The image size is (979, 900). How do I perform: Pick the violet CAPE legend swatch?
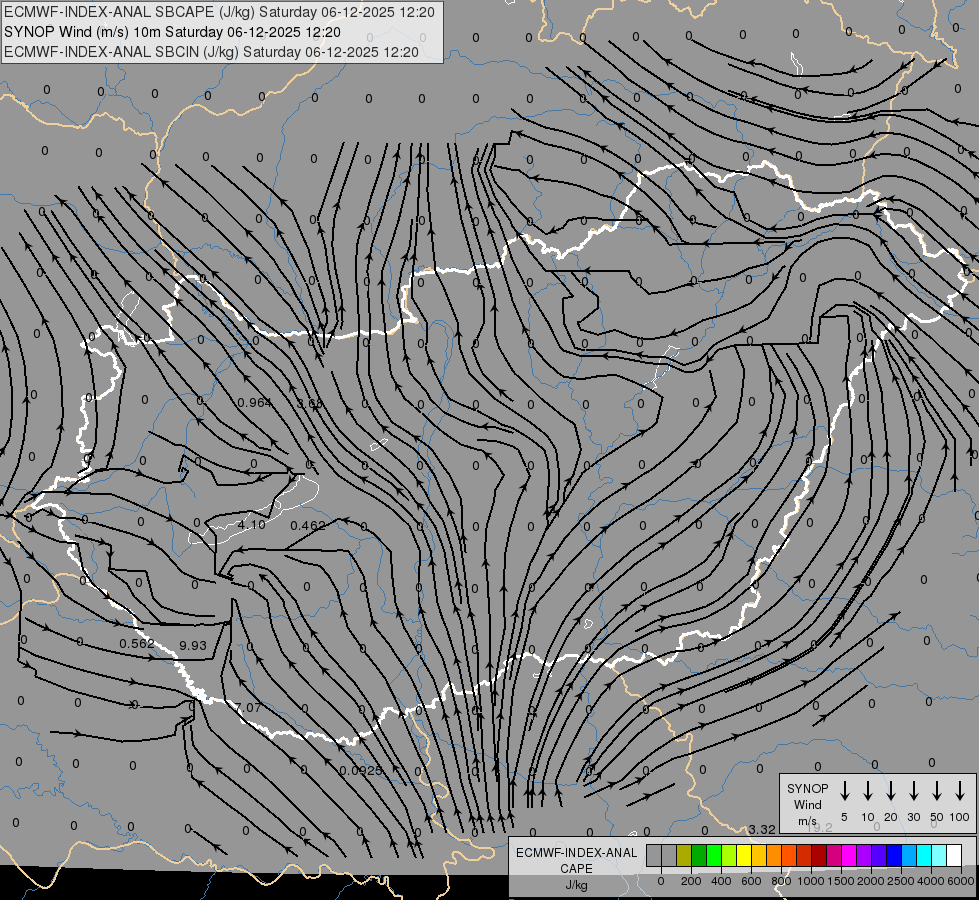pyautogui.click(x=863, y=855)
